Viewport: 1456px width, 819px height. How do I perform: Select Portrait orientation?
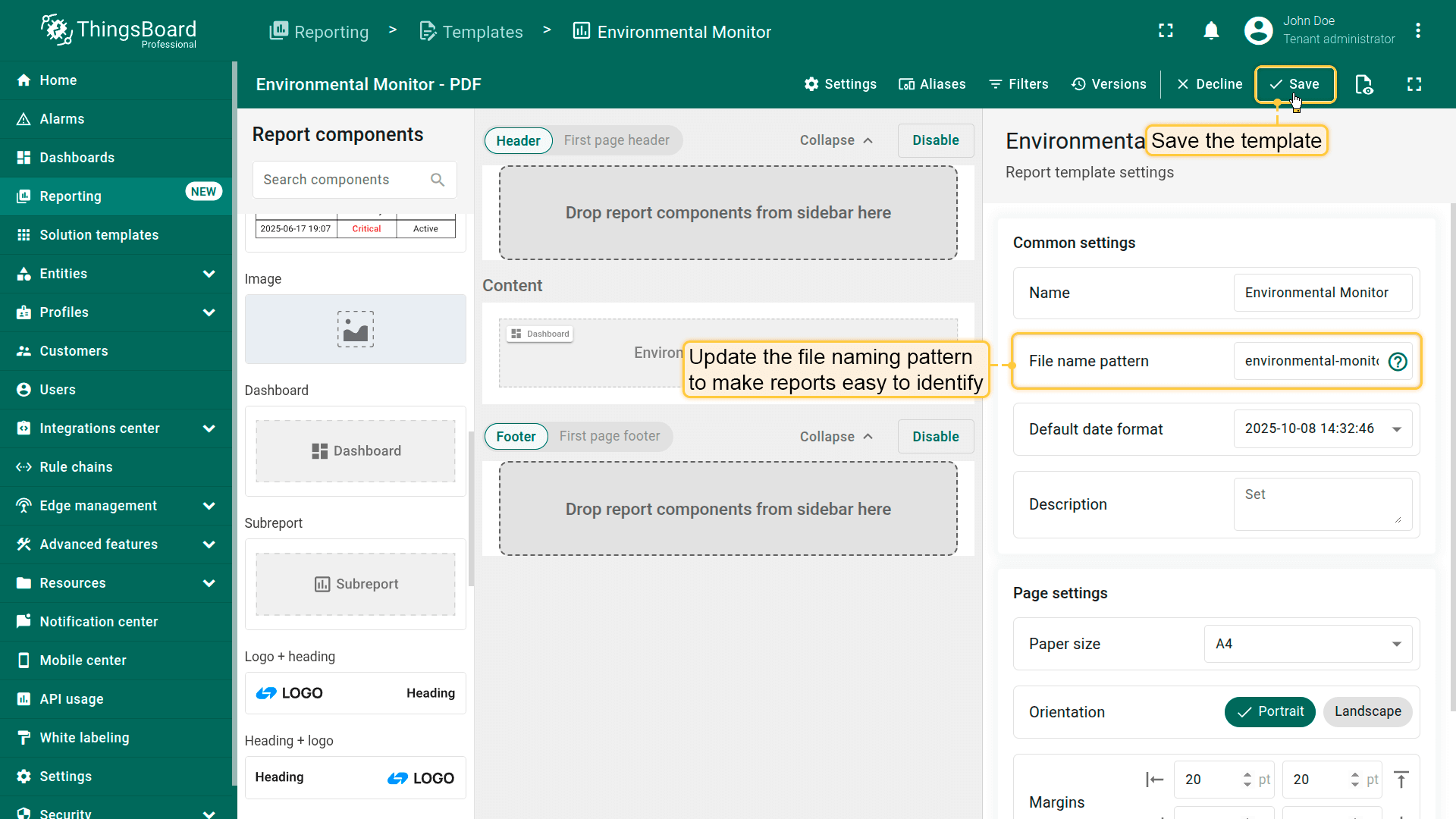coord(1269,711)
